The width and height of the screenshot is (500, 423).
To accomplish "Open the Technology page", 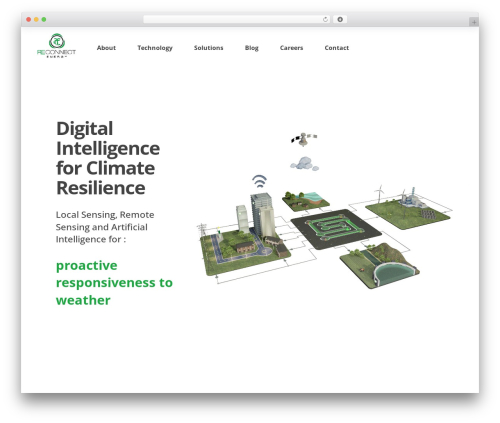I will [155, 48].
